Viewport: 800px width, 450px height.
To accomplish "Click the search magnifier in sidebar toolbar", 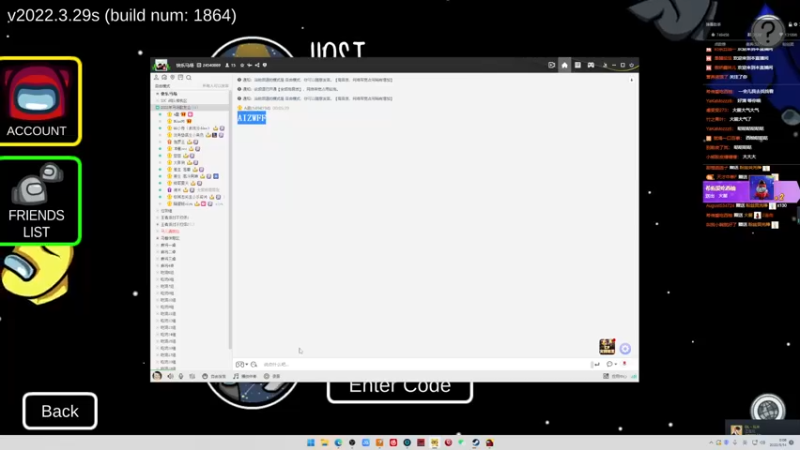I will click(x=189, y=78).
